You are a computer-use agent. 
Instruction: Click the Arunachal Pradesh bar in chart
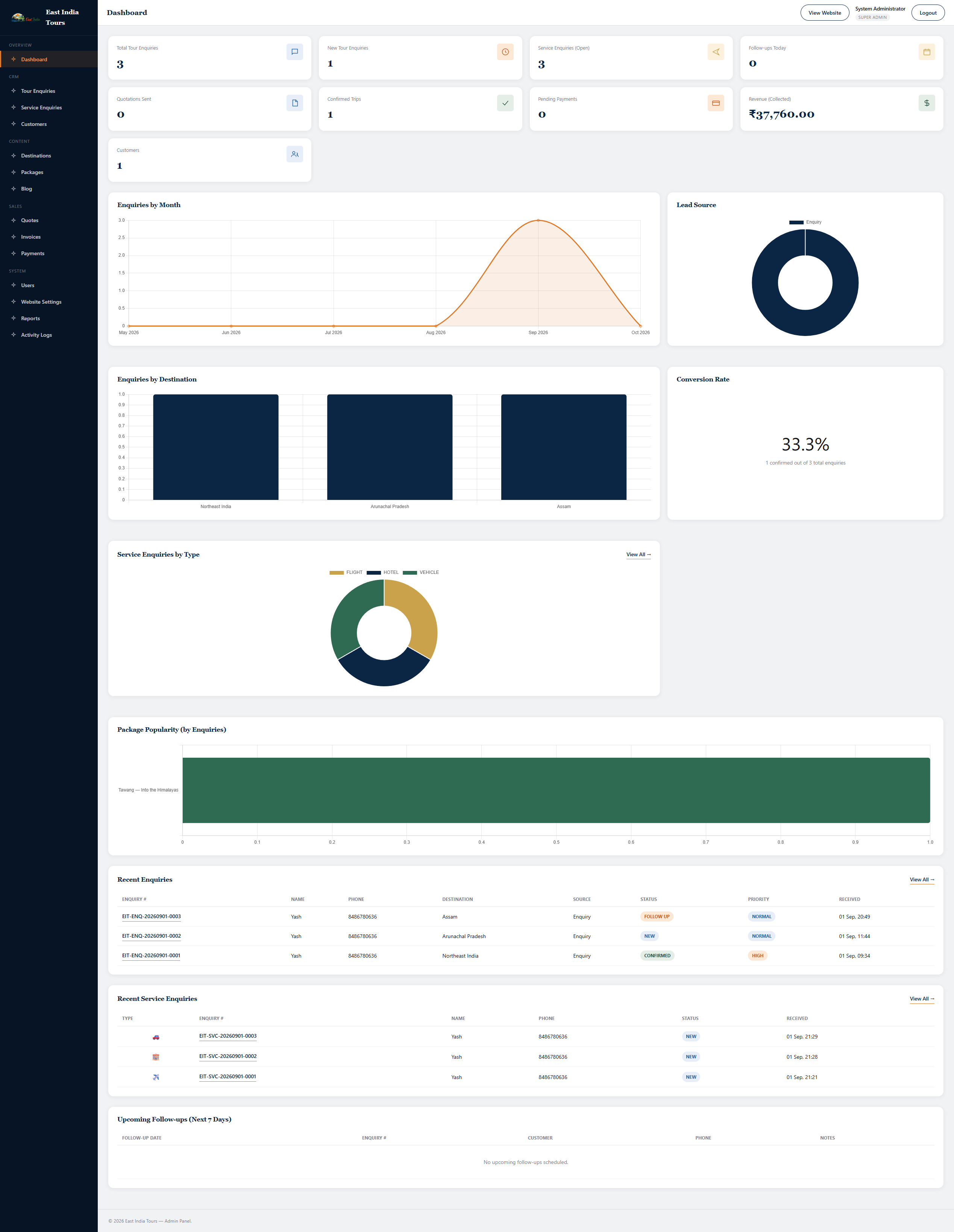390,447
